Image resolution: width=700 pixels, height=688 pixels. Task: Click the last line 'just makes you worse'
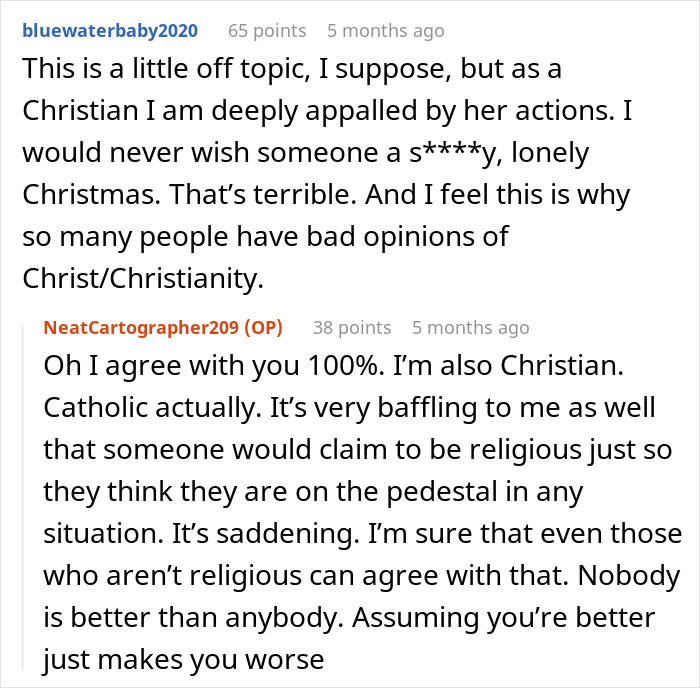pos(183,660)
